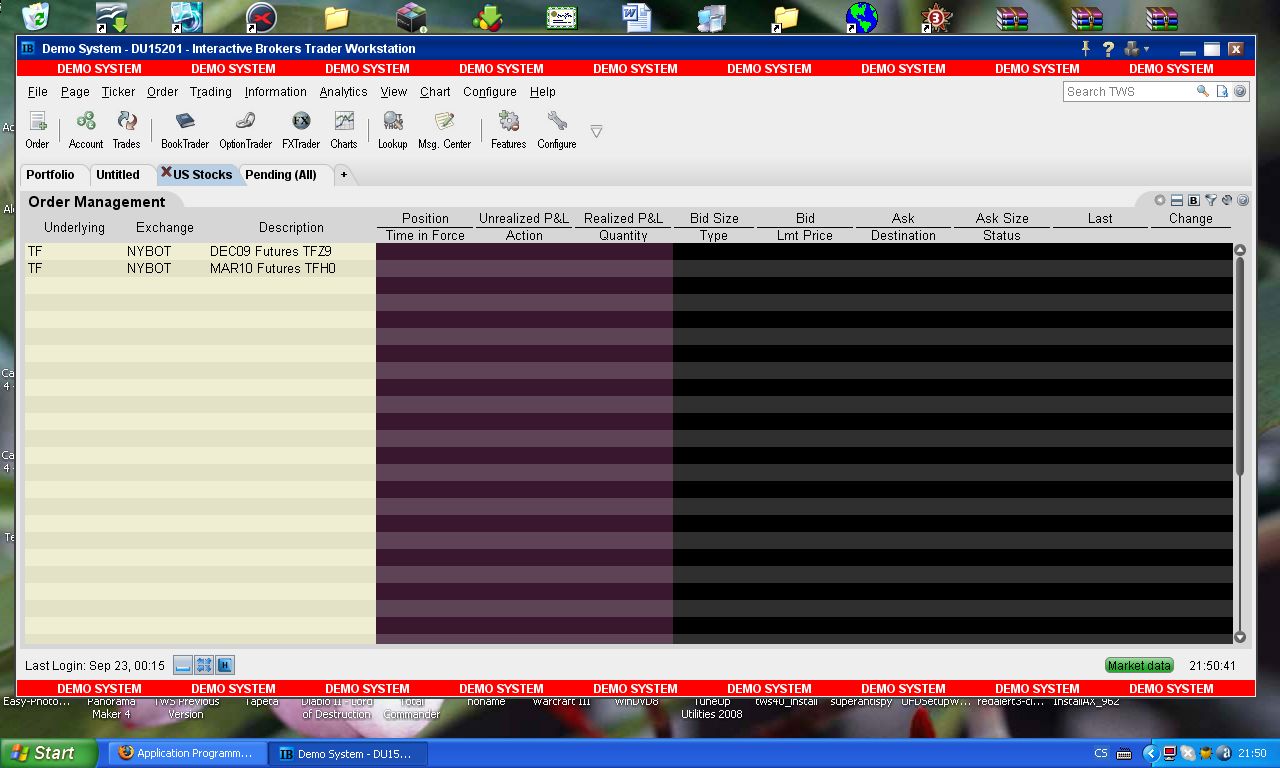Open the File menu
The height and width of the screenshot is (768, 1280).
38,91
